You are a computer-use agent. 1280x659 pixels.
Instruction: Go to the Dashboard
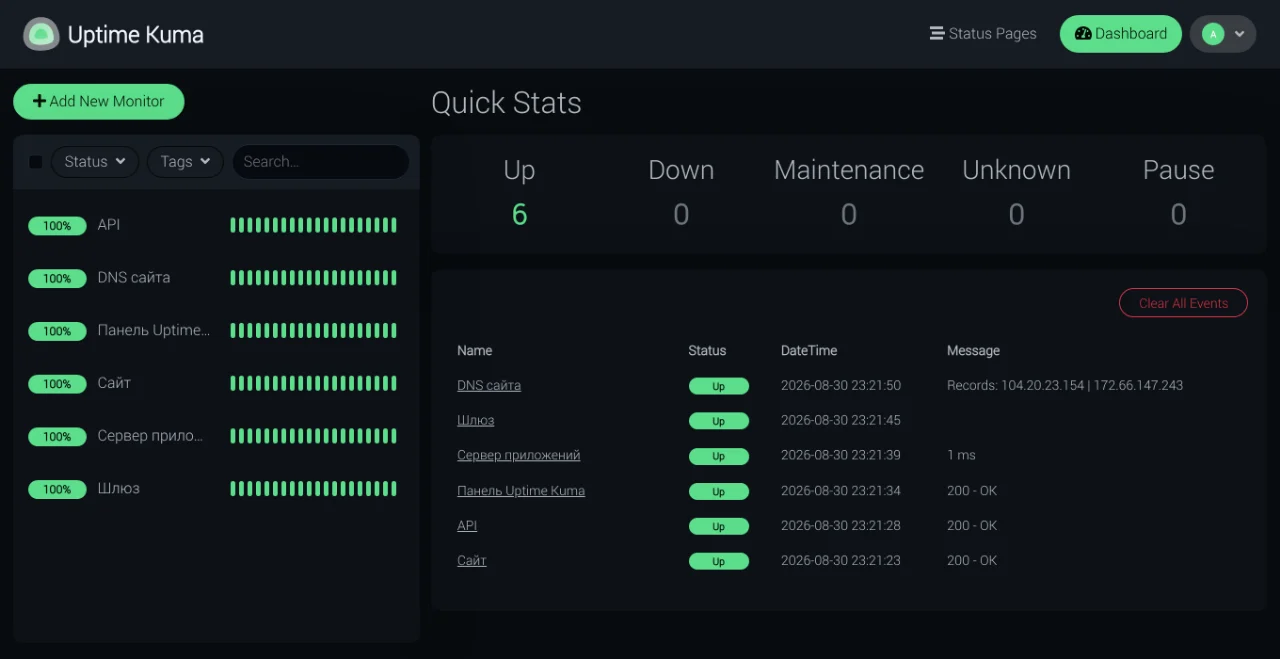pyautogui.click(x=1120, y=34)
